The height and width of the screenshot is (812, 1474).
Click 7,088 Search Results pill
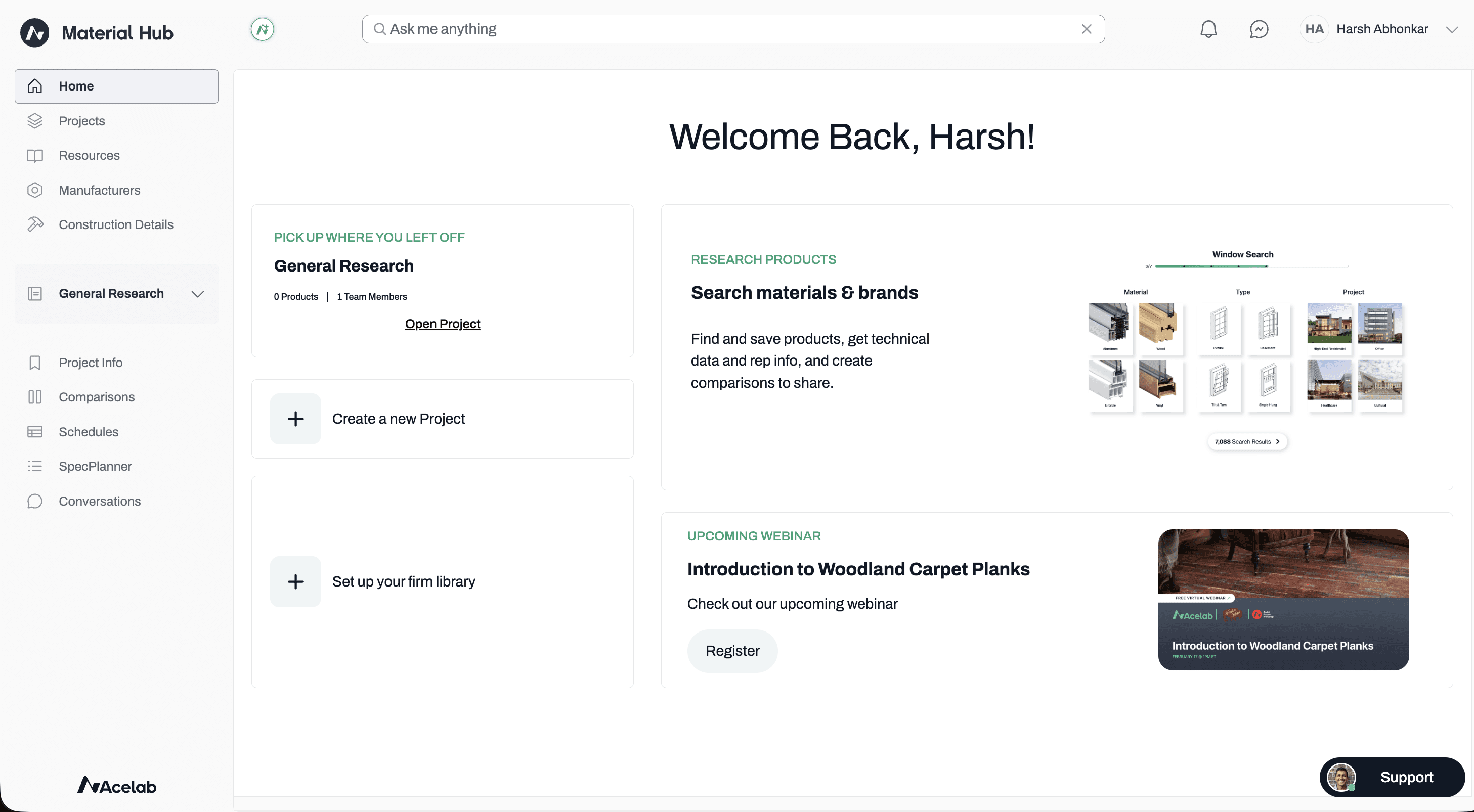[x=1247, y=441]
